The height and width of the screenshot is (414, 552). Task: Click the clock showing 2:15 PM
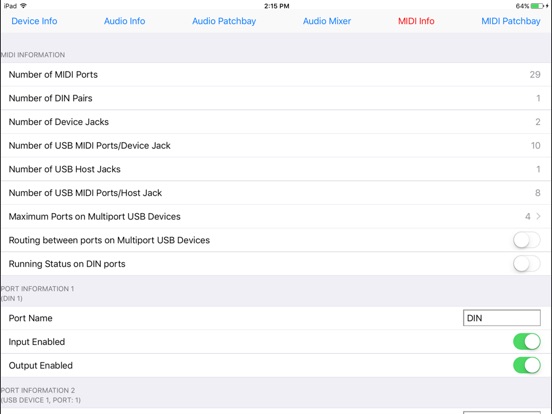[277, 6]
